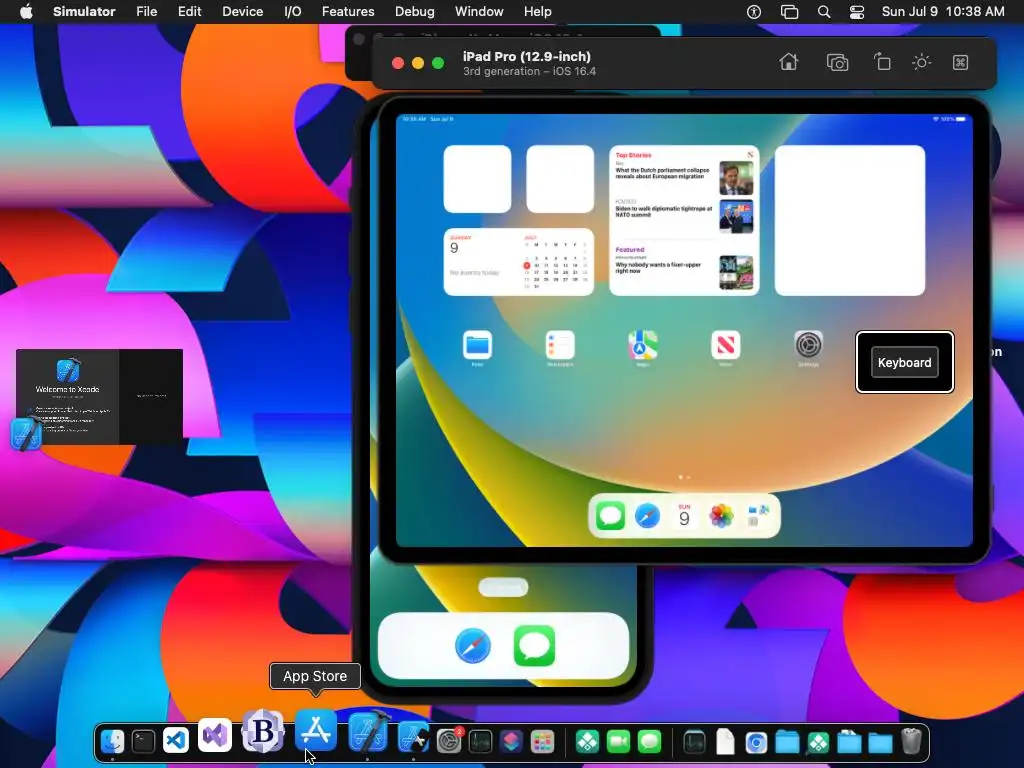This screenshot has width=1024, height=768.
Task: Tap the Biden NATO summit news story
Action: pos(684,216)
